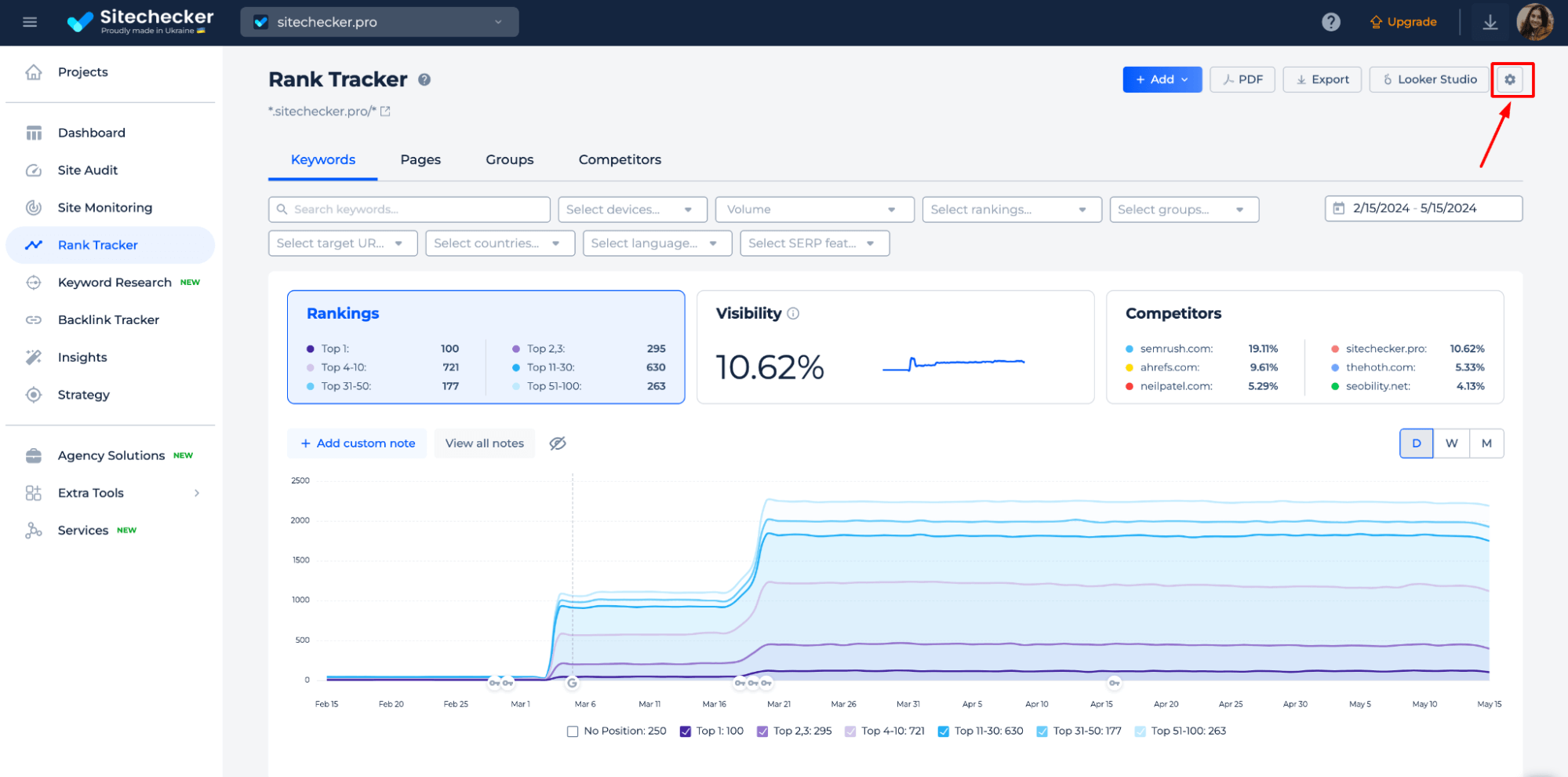Image resolution: width=1568 pixels, height=777 pixels.
Task: Uncheck the Top 1: 100 checkbox
Action: 685,731
